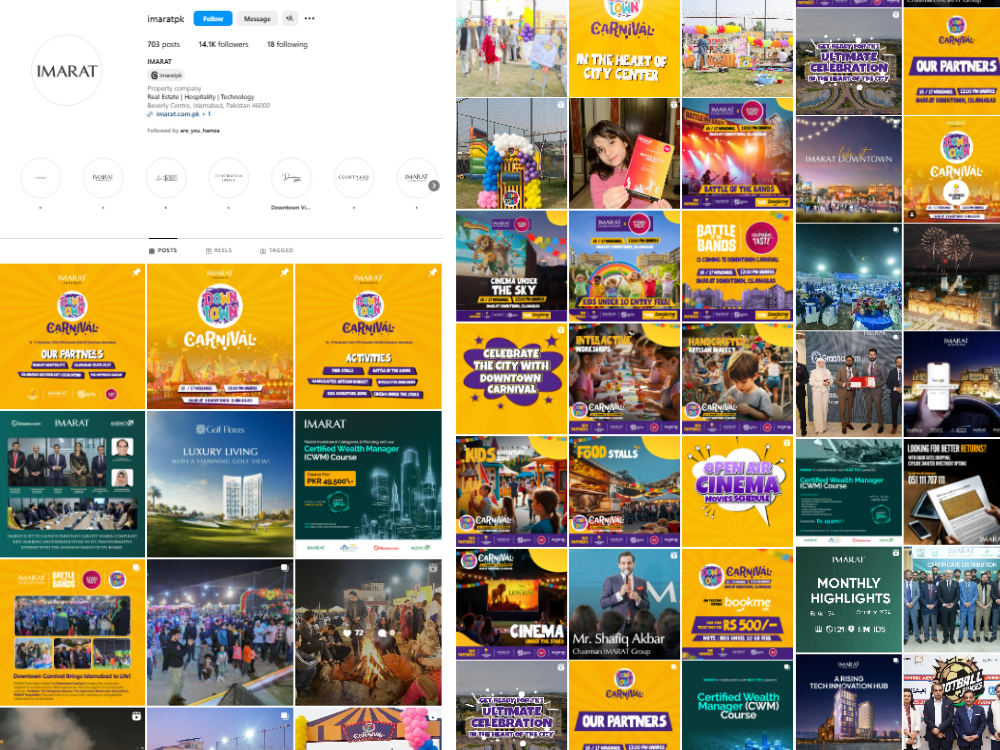Screen dimensions: 1000x750
Task: Open the Graana IMARAT meeting group photo post
Action: click(73, 484)
